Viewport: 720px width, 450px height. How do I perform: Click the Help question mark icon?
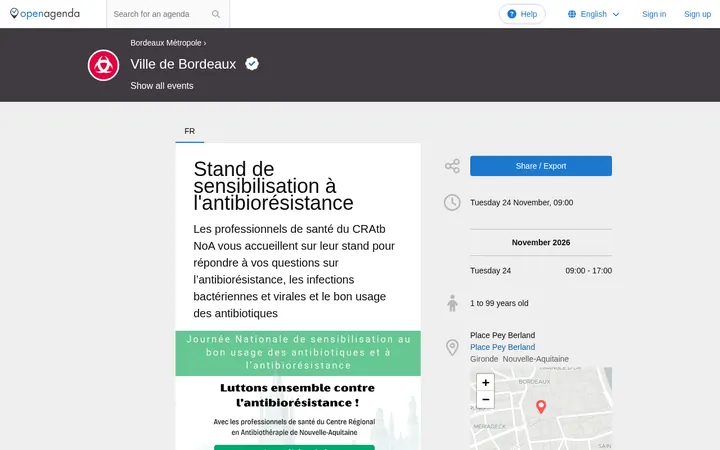click(x=512, y=14)
